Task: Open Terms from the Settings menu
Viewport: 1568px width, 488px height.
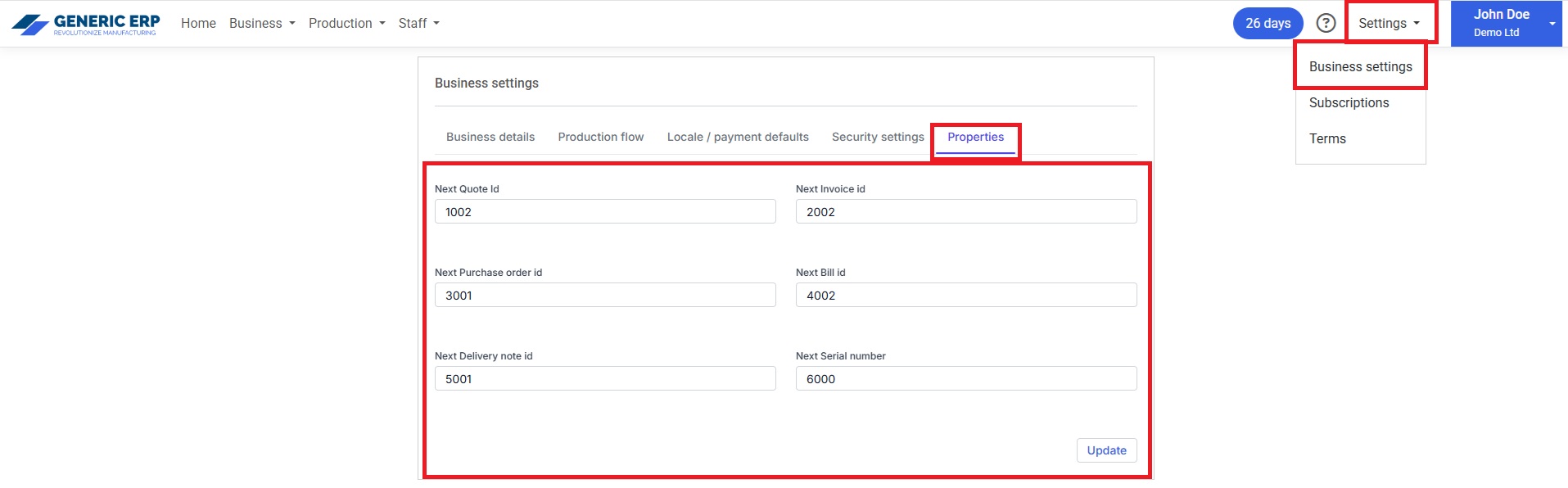Action: click(1327, 138)
